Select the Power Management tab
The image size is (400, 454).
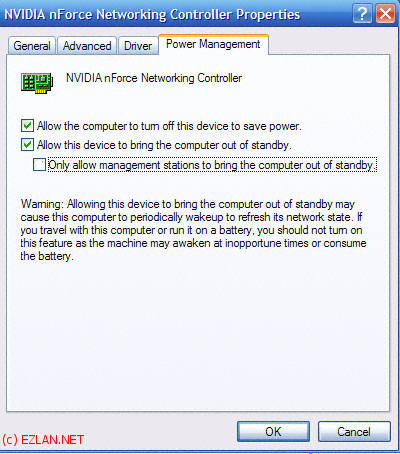[213, 44]
